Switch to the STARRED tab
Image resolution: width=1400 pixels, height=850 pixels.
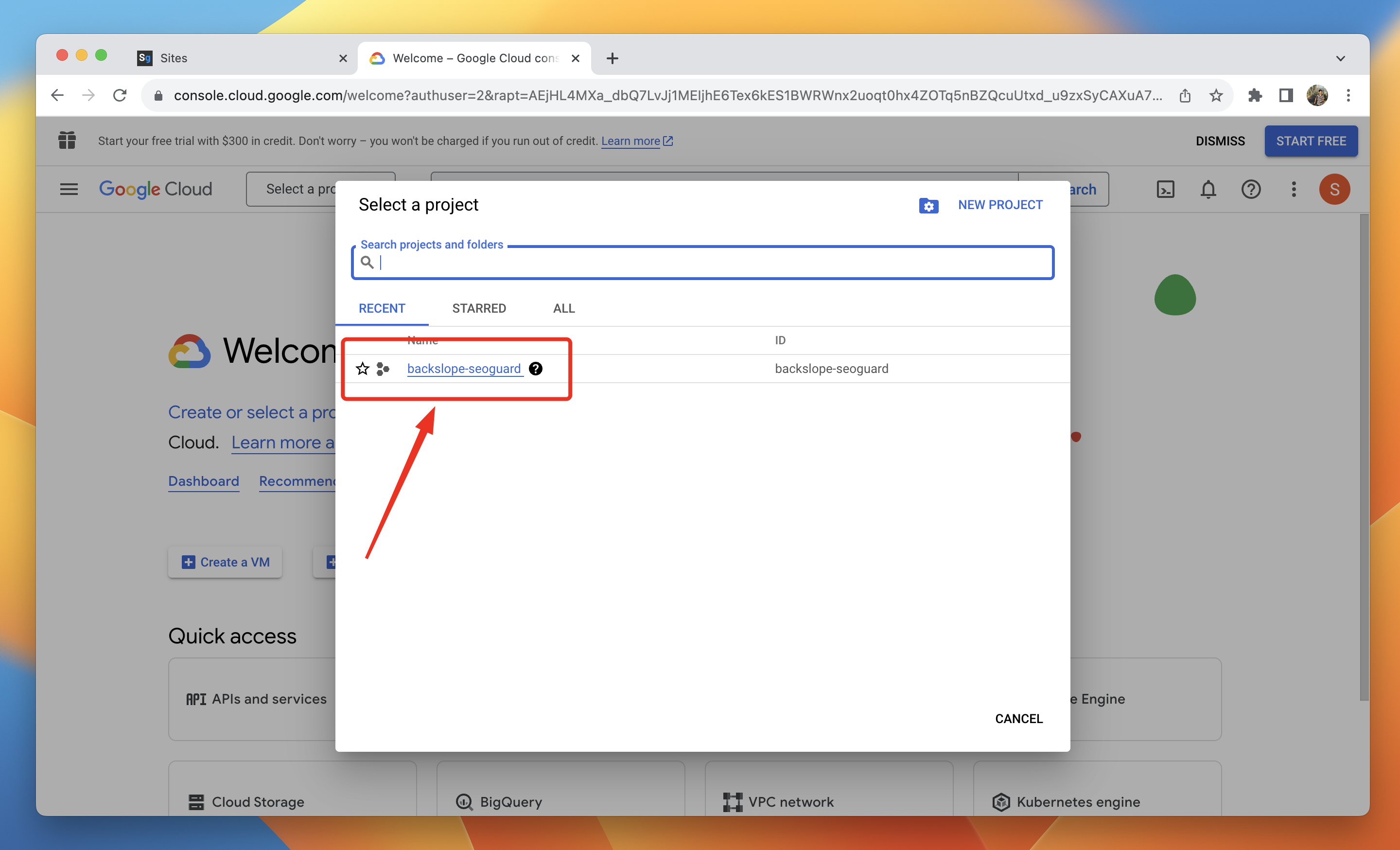click(478, 308)
